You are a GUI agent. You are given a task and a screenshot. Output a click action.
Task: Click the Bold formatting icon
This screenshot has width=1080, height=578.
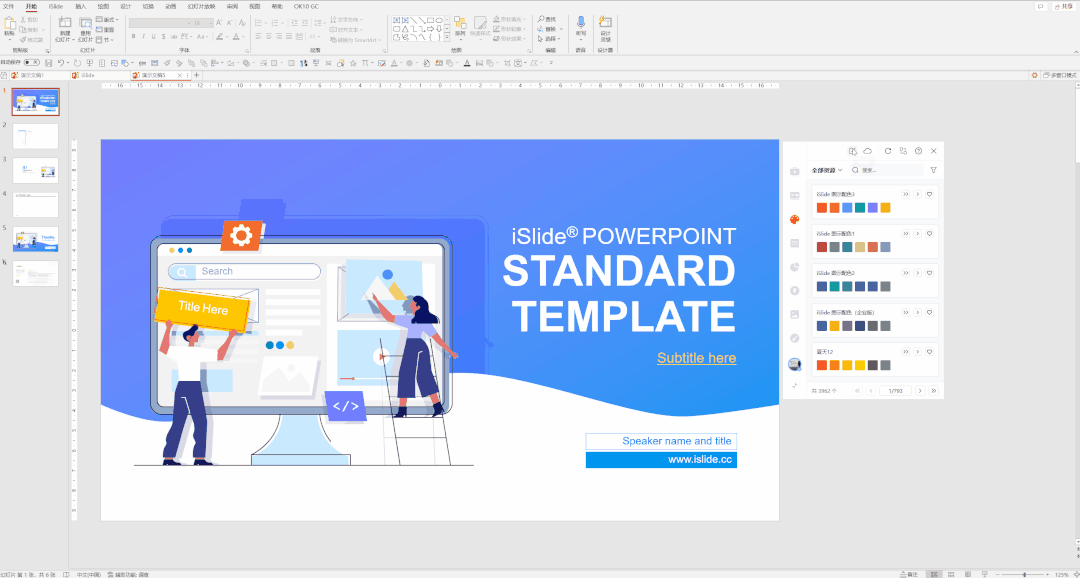(133, 37)
